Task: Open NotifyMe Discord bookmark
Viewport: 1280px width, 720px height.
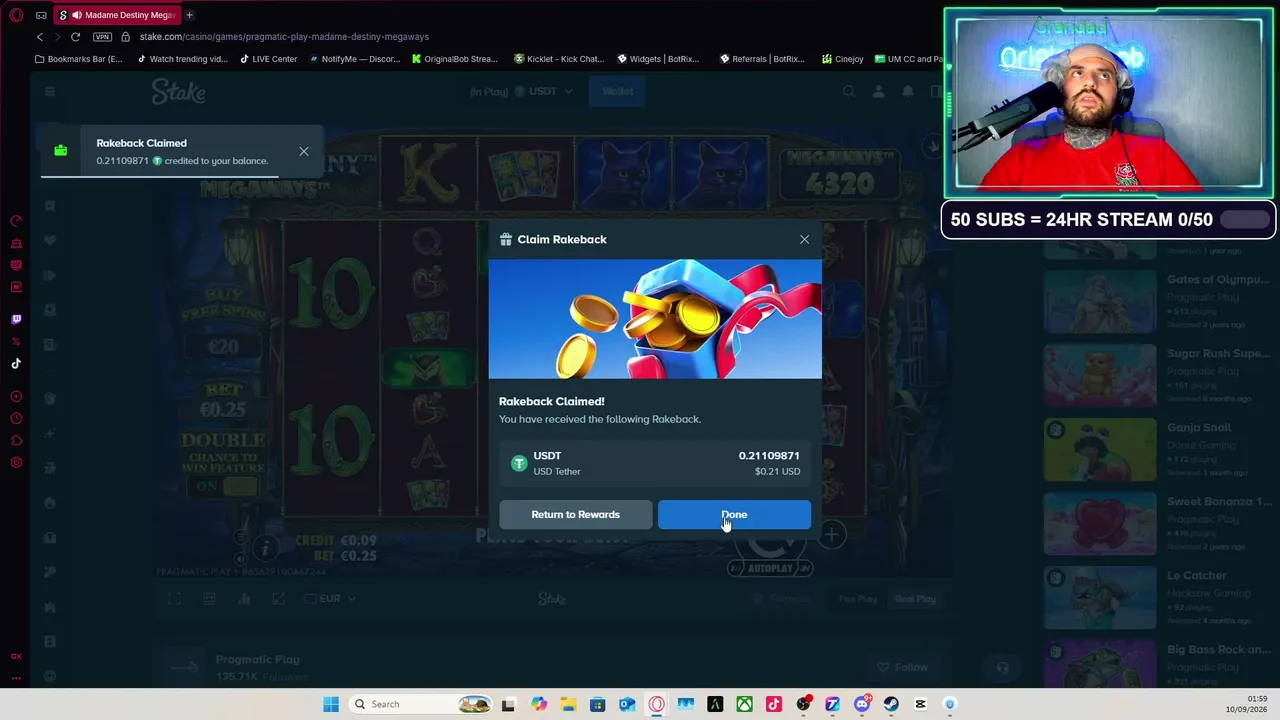Action: [354, 59]
